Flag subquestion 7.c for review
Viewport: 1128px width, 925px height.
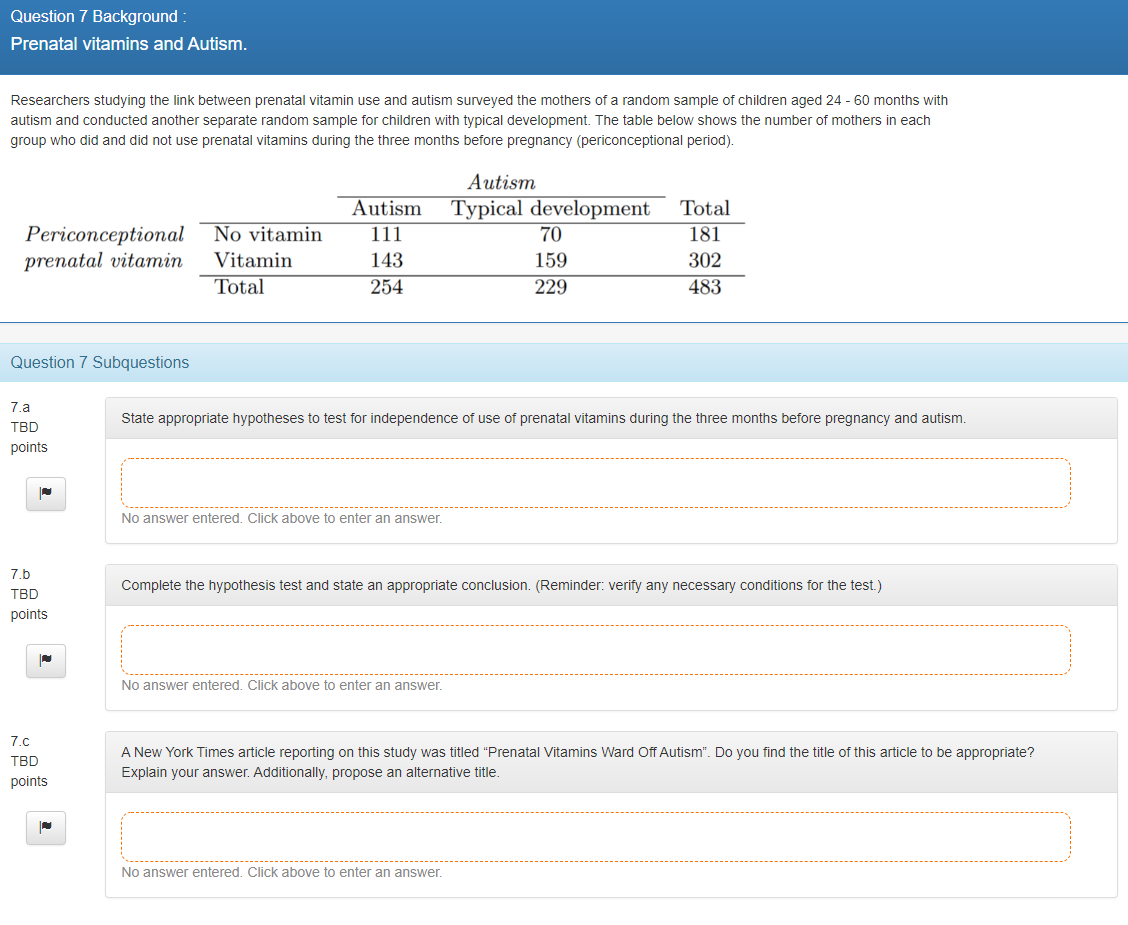45,827
